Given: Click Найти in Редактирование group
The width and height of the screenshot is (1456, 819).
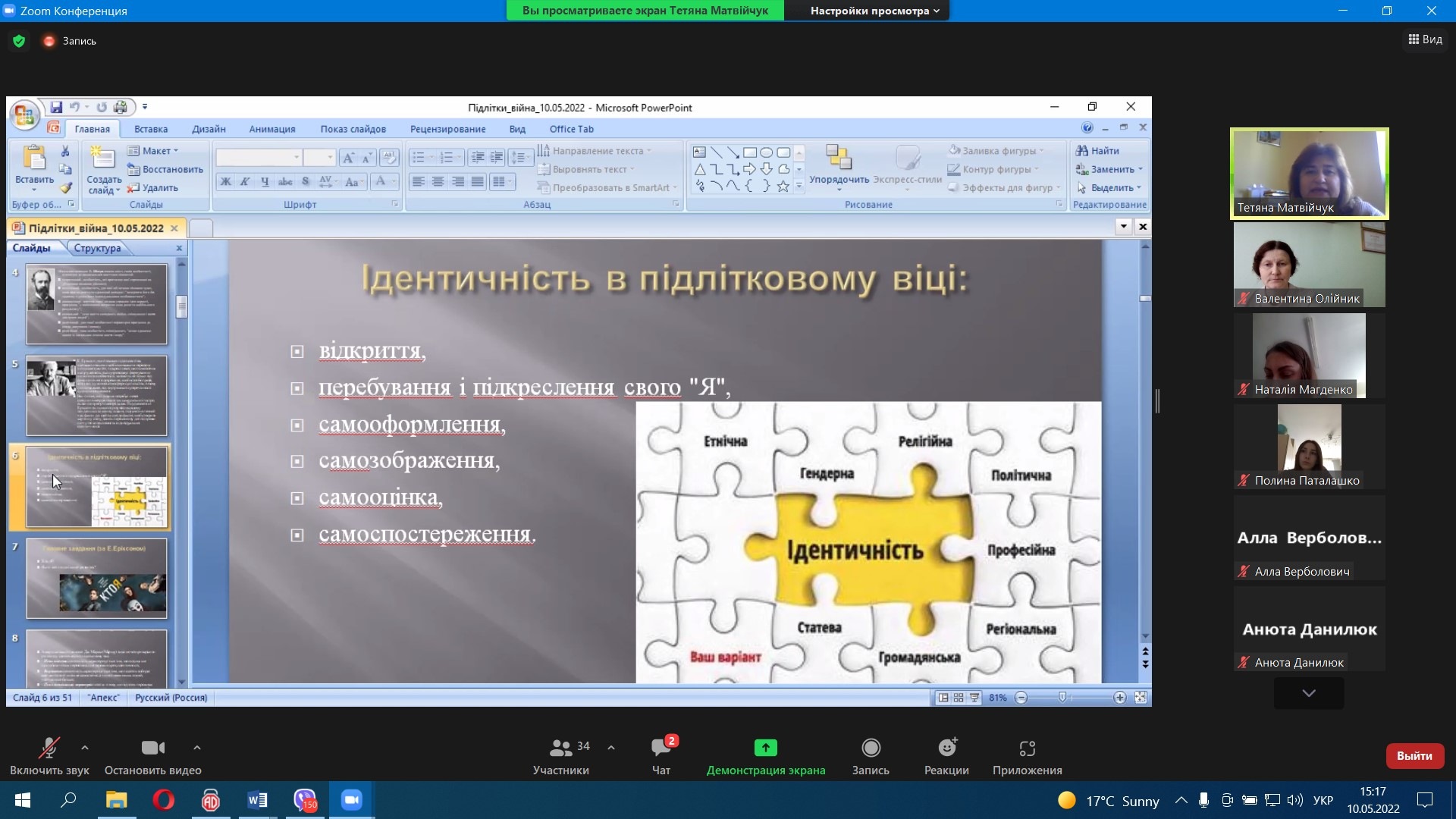Looking at the screenshot, I should 1097,151.
